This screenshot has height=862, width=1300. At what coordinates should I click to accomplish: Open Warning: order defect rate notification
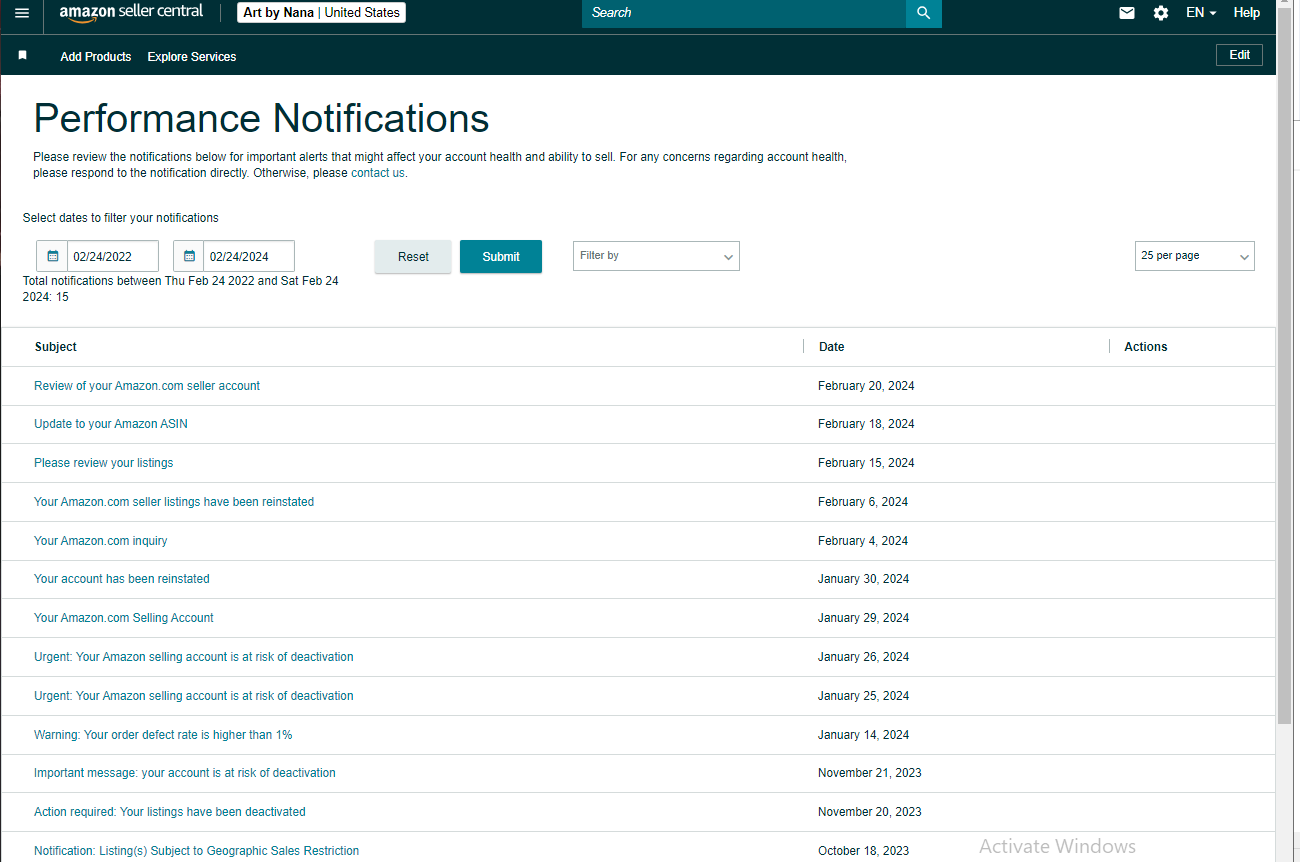coord(163,735)
